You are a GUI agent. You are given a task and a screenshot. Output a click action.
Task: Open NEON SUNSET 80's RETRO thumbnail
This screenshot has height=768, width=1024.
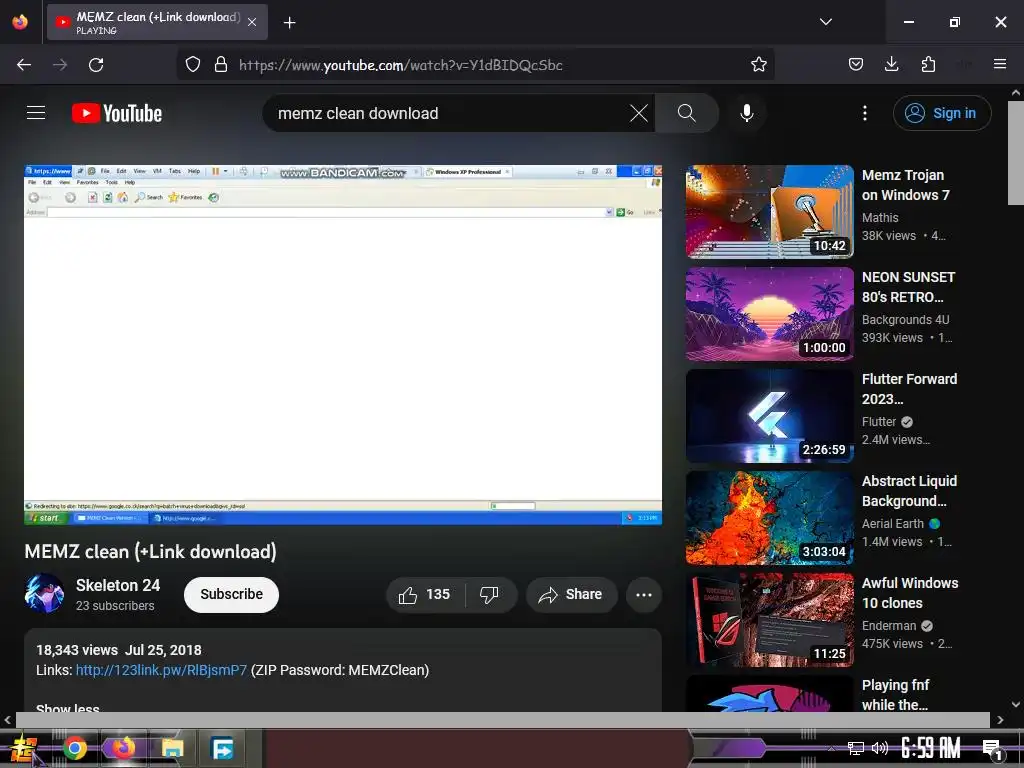click(x=769, y=313)
